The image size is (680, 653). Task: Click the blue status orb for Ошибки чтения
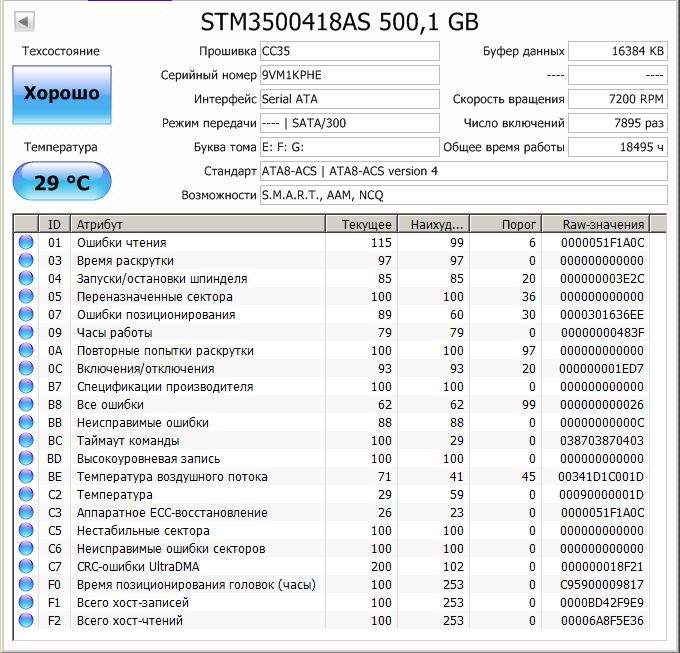coord(26,243)
